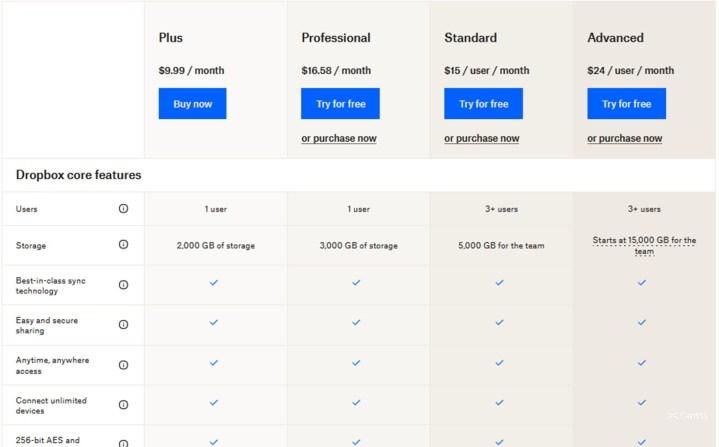Click info icon for Anytime, anywhere access
The image size is (719, 447).
(x=123, y=364)
